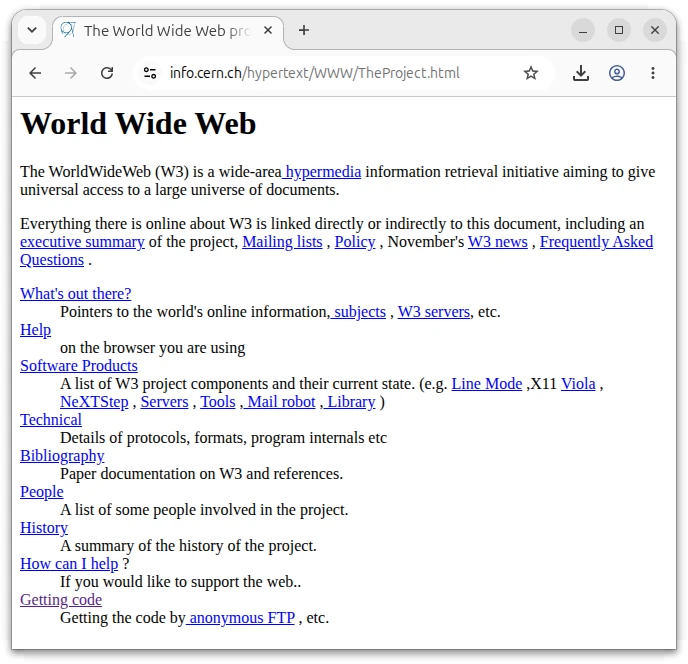Image resolution: width=688 pixels, height=664 pixels.
Task: Follow the How can I help link
Action: click(x=69, y=564)
